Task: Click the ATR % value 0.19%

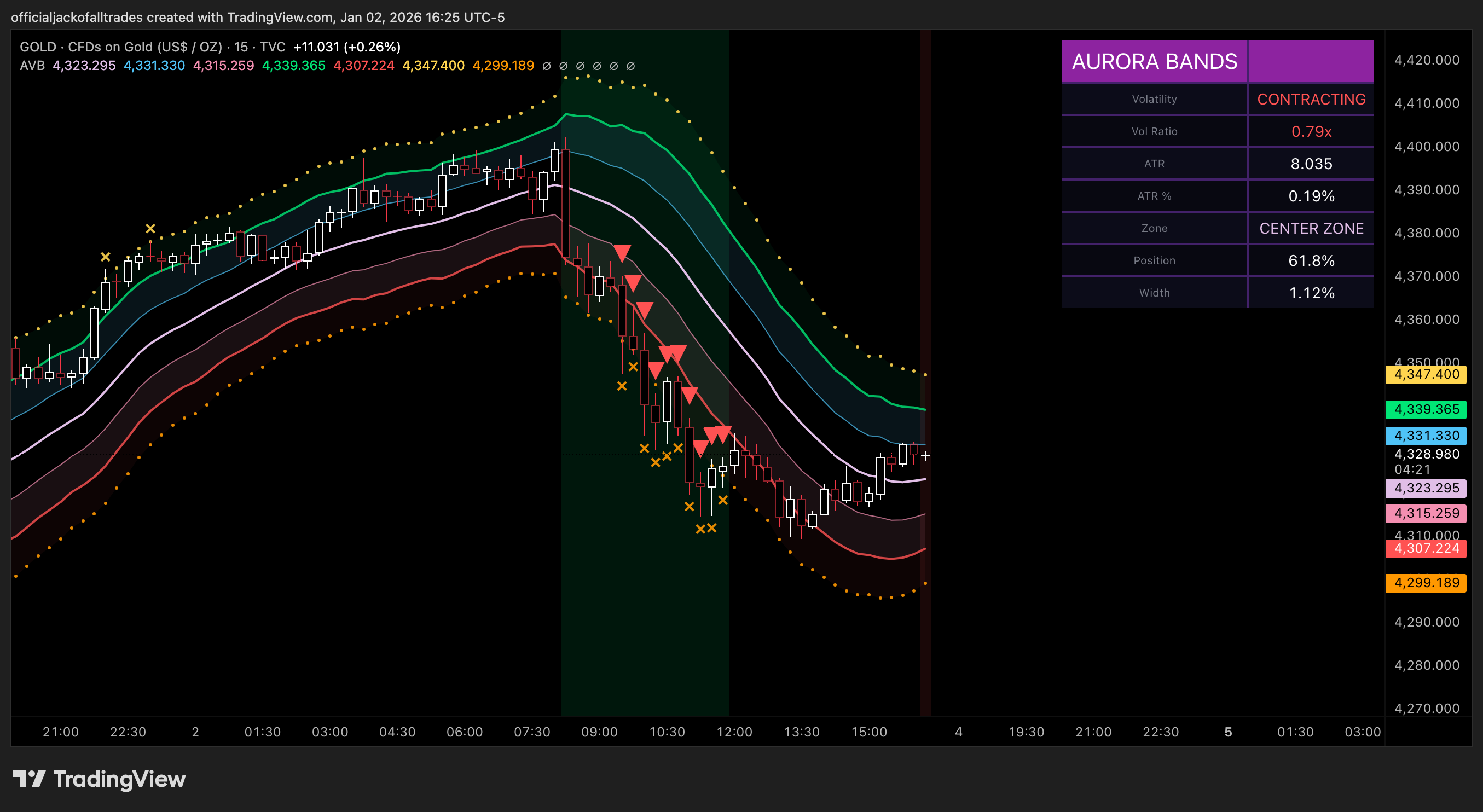Action: pos(1311,196)
